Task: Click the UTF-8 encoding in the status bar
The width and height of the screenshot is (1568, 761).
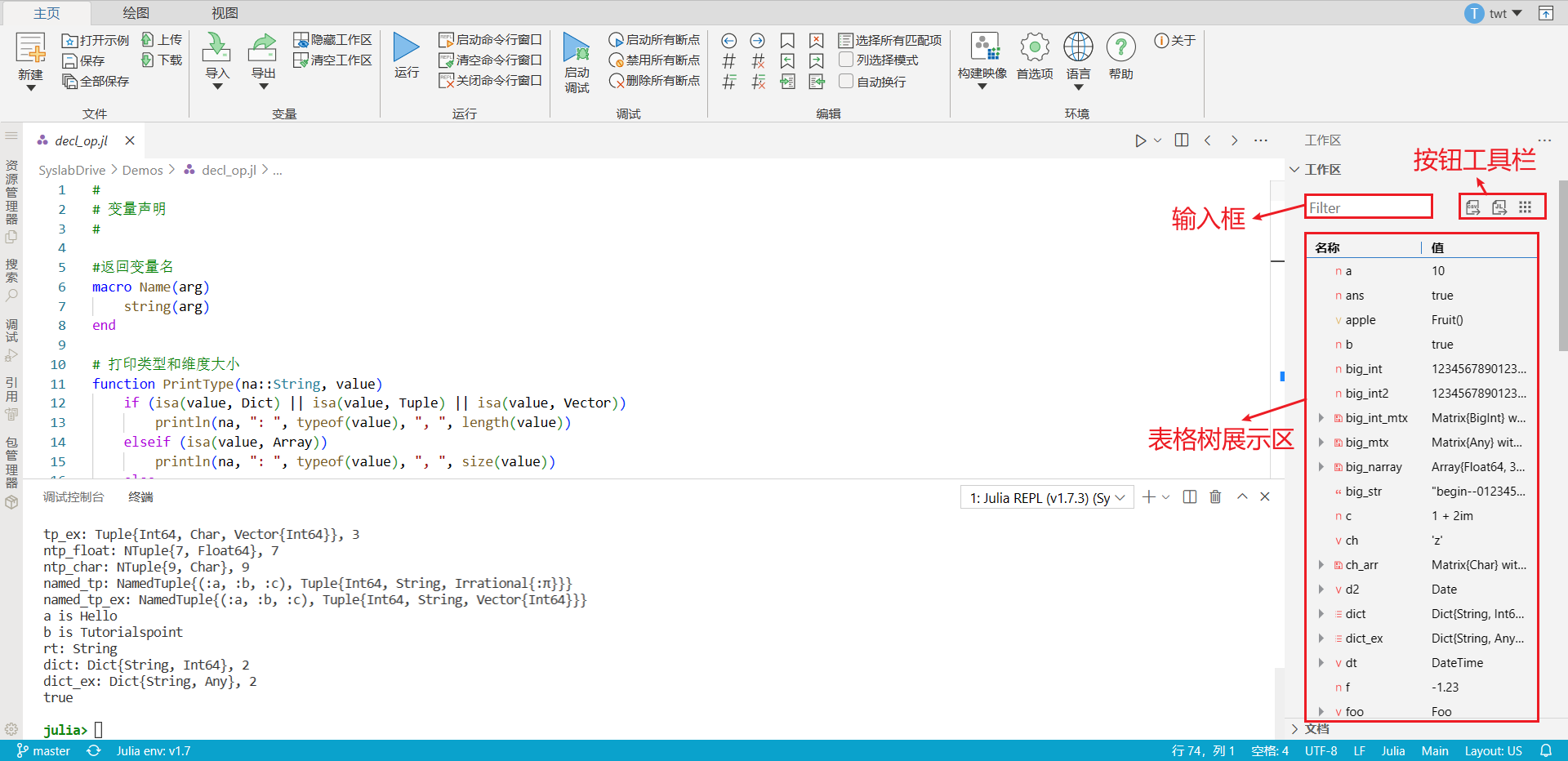Action: (1321, 750)
